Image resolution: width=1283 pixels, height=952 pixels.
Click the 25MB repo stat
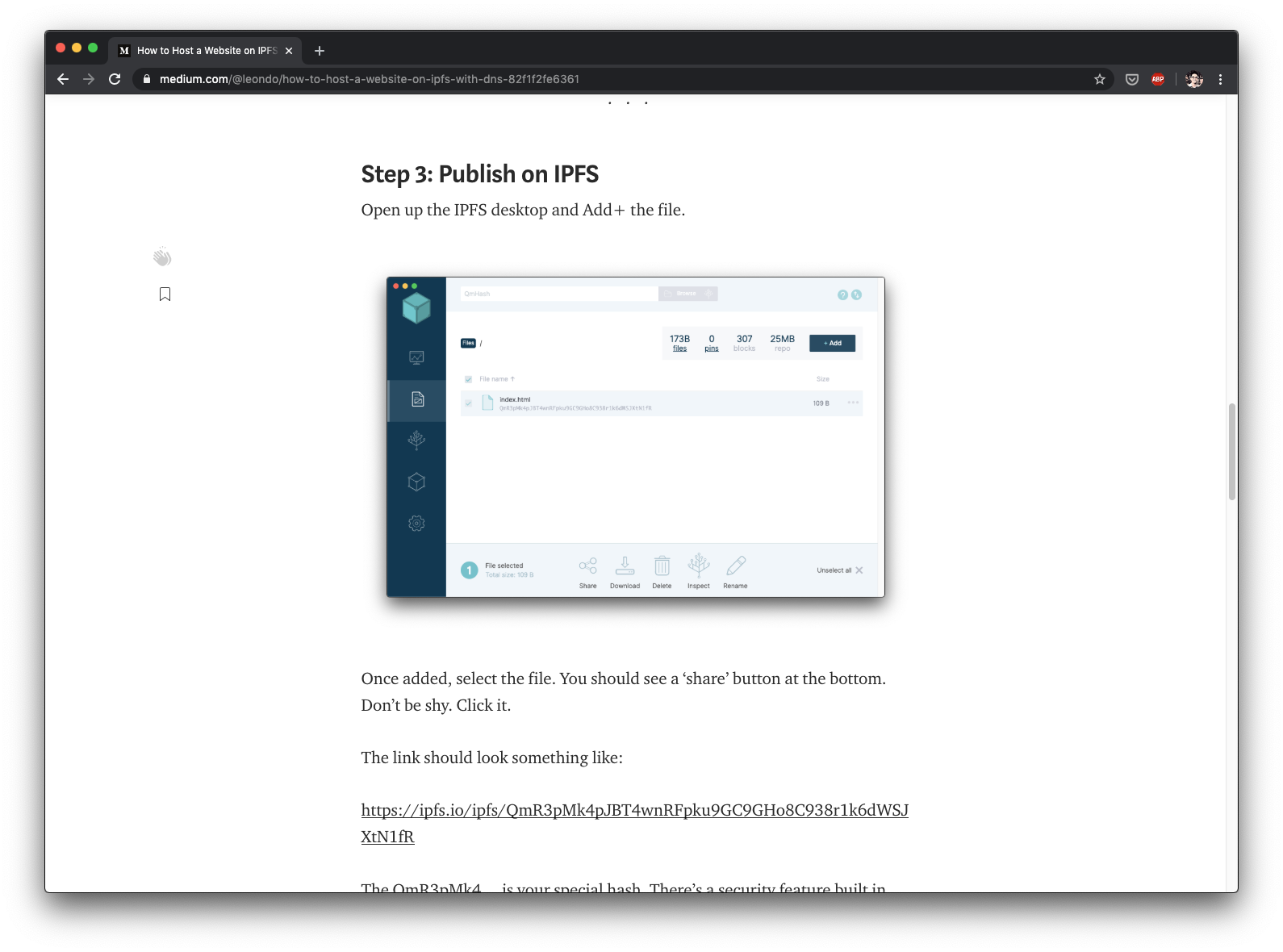[782, 343]
